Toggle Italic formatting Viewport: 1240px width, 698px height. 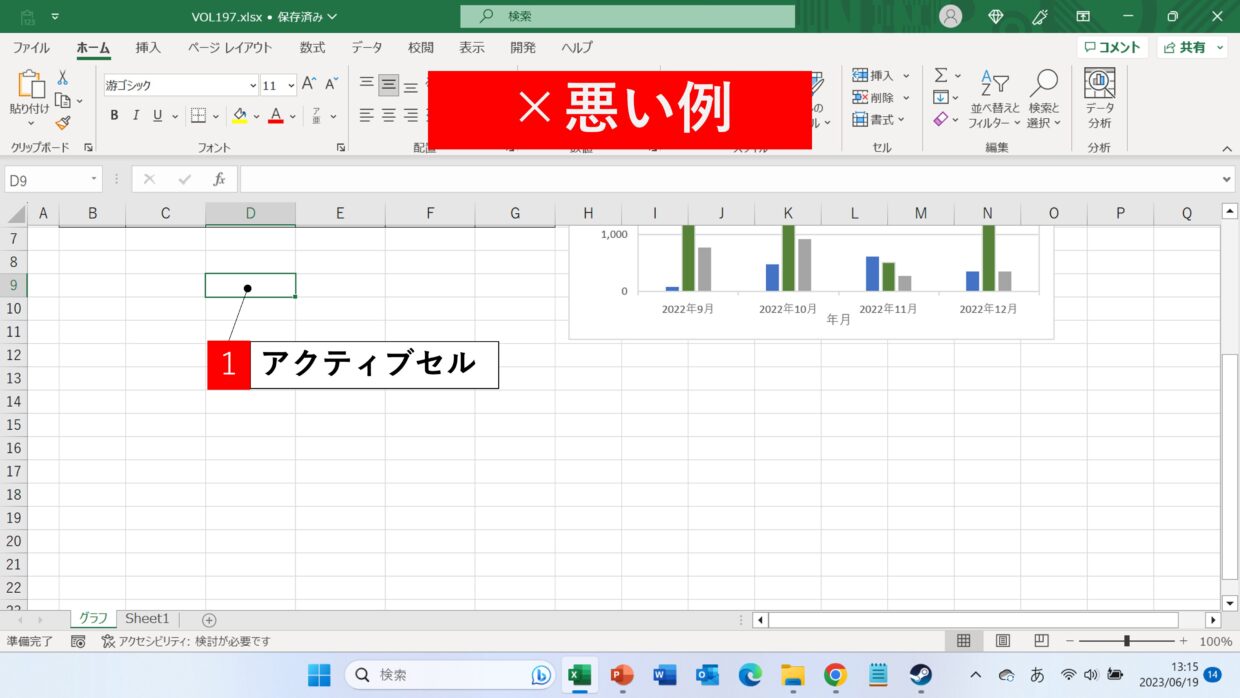(136, 116)
